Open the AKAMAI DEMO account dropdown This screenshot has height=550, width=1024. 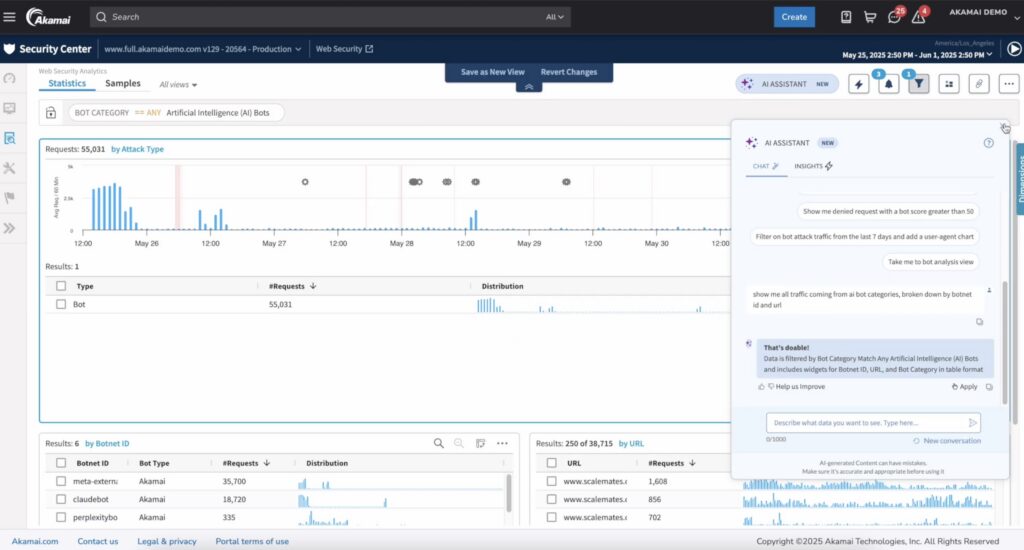point(984,13)
